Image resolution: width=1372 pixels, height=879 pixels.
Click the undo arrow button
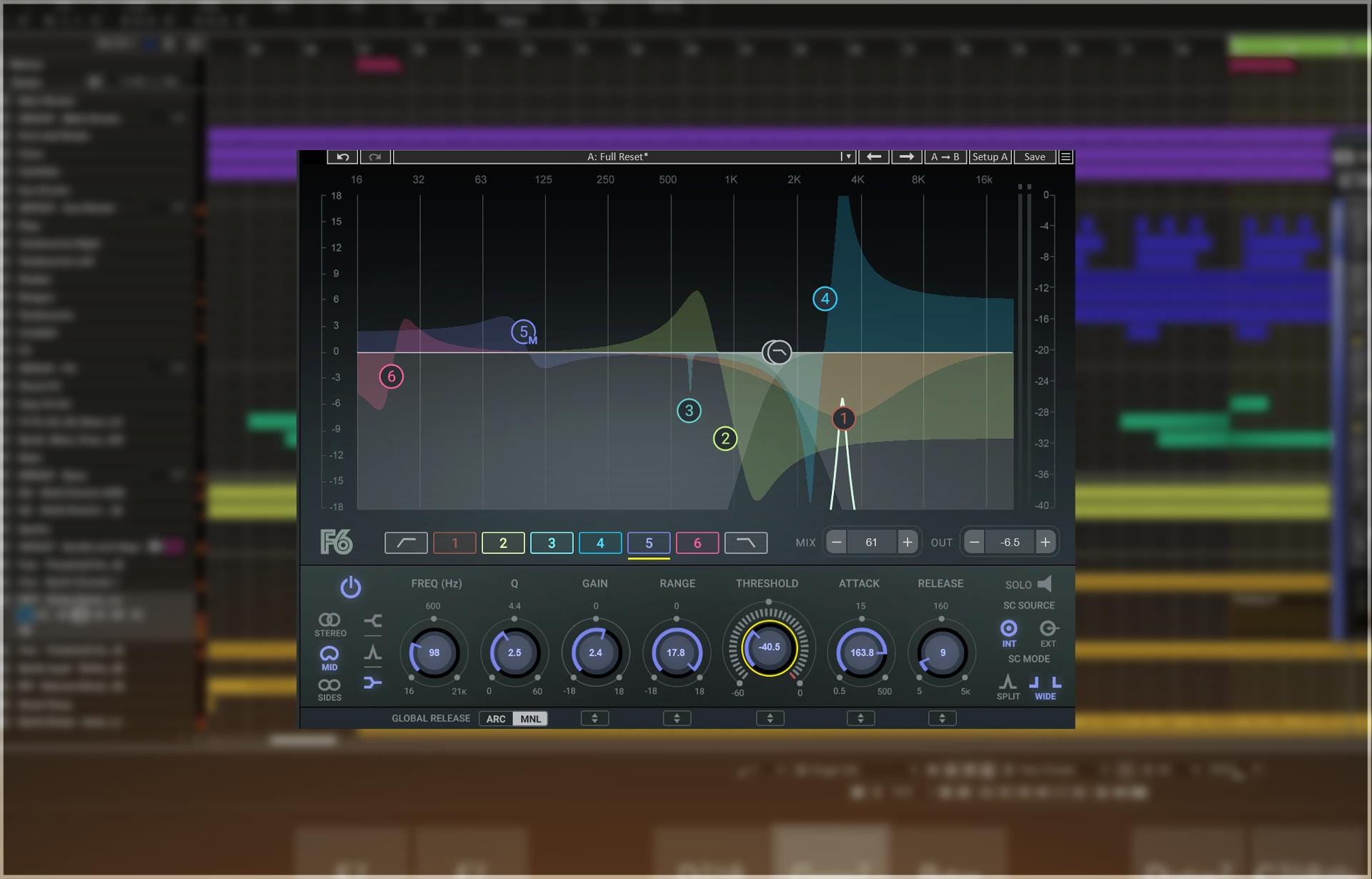(342, 157)
